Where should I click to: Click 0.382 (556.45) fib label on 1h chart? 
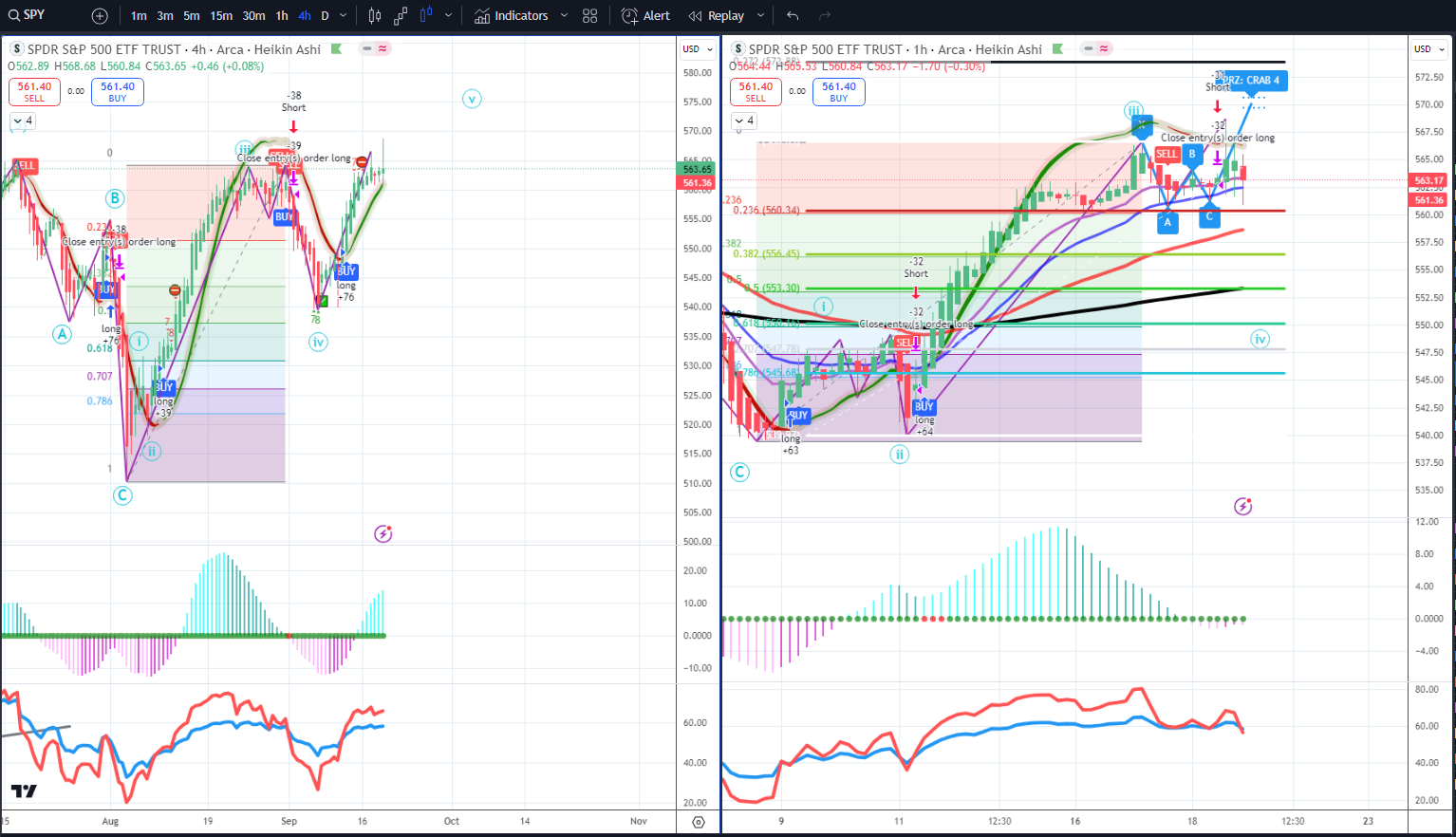point(767,254)
